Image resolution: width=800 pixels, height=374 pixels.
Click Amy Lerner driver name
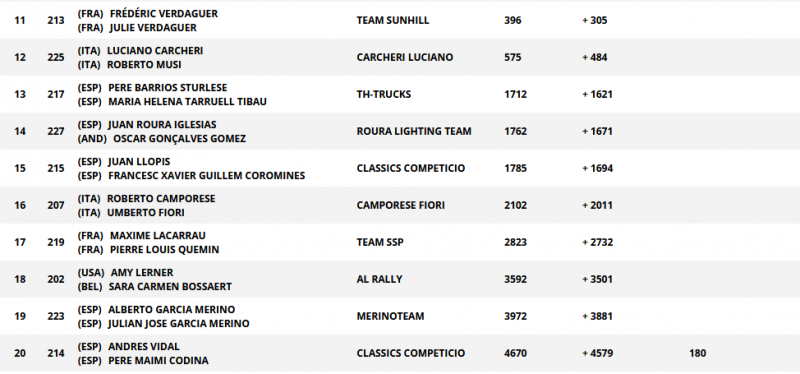(x=142, y=272)
